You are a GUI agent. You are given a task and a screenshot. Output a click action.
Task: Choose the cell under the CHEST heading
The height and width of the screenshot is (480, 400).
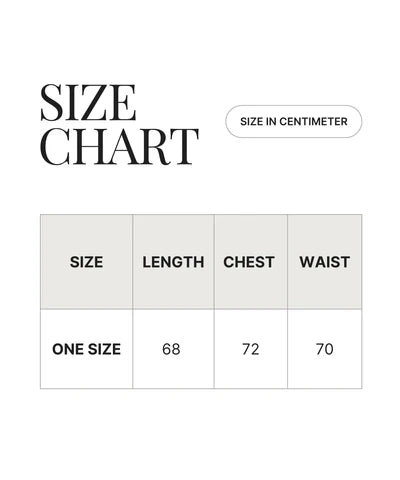(x=251, y=349)
